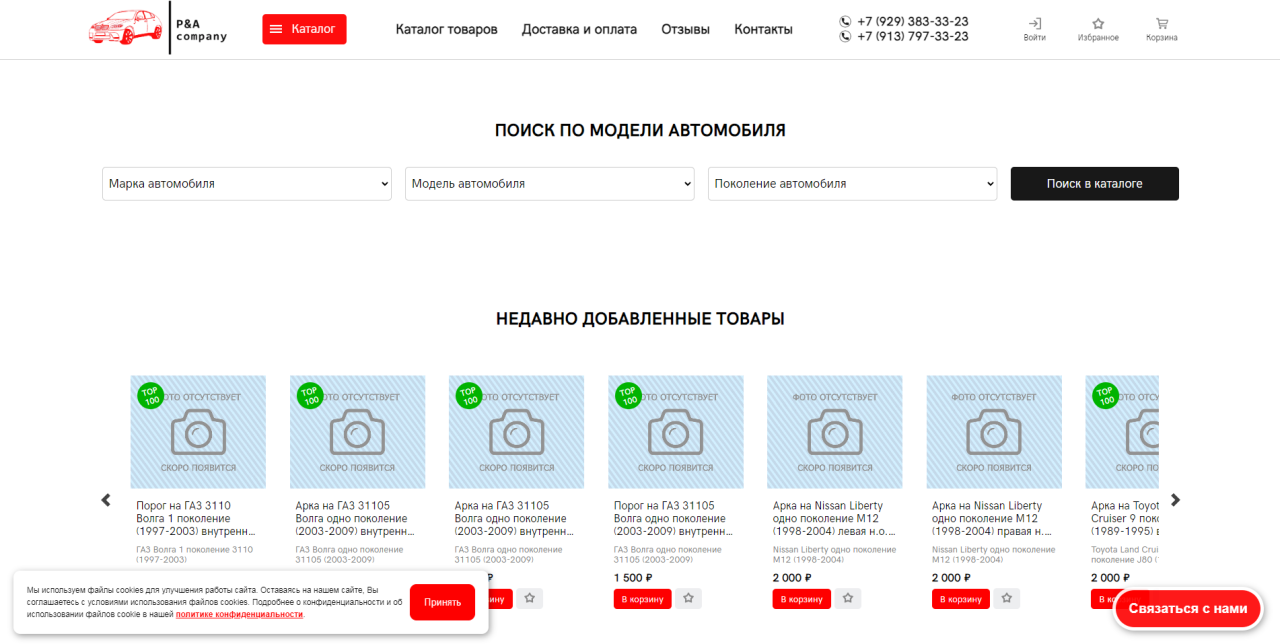1280x644 pixels.
Task: Call the number +7 (913) 797-33-23
Action: pyautogui.click(x=912, y=36)
